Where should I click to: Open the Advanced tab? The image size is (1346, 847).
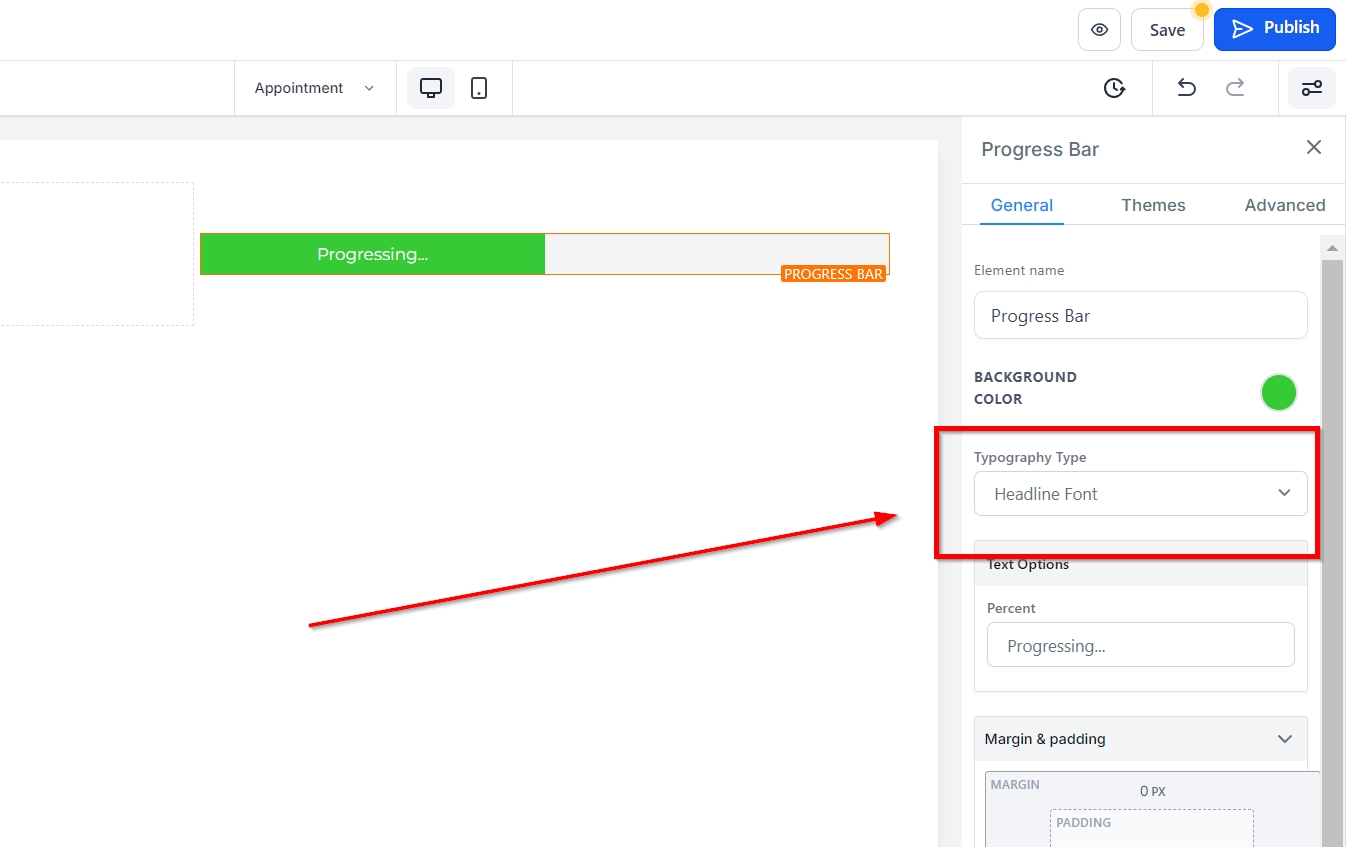pos(1284,205)
